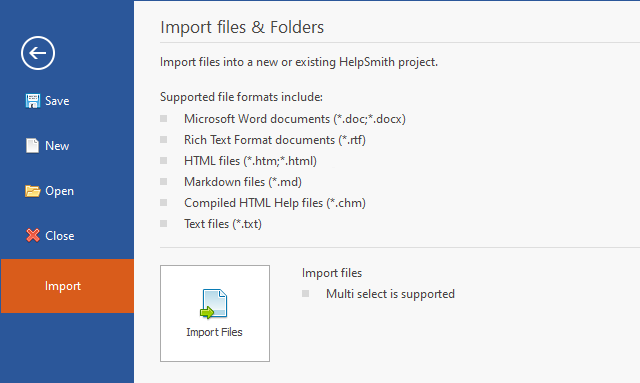Screen dimensions: 640x383
Task: Click the Compiled HTML Help files entry
Action: coord(275,203)
